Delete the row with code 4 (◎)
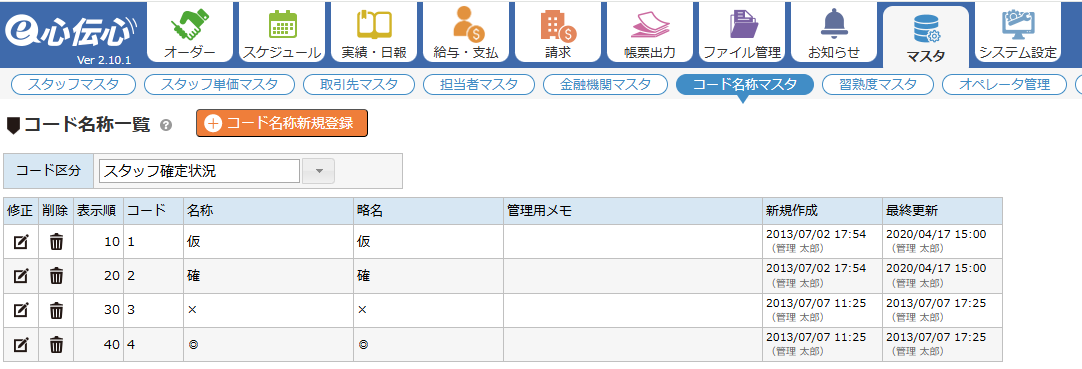1082x369 pixels. [57, 345]
